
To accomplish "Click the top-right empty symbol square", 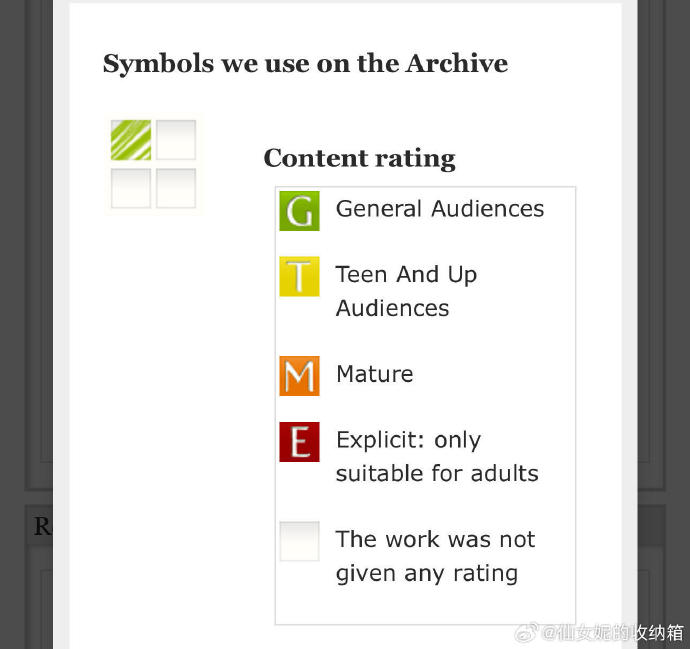I will point(176,140).
